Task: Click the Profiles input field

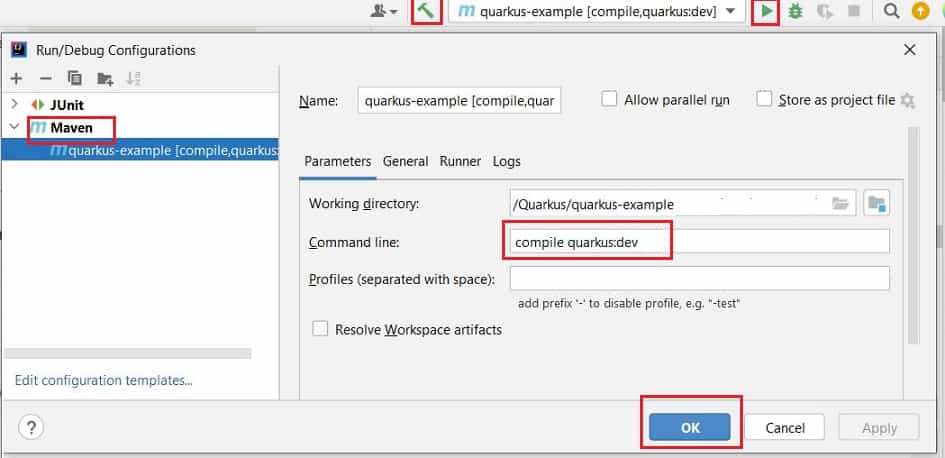Action: point(699,279)
